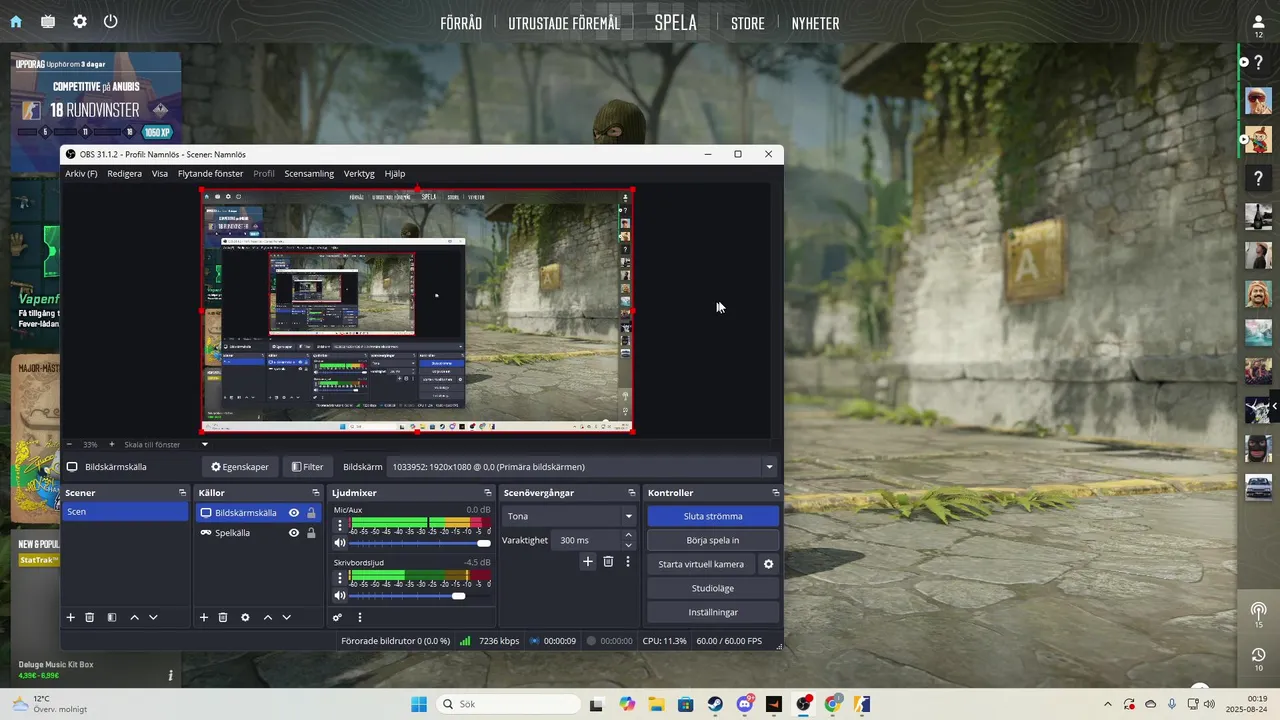Click the CS2 power quit icon
Viewport: 1280px width, 720px height.
(110, 22)
